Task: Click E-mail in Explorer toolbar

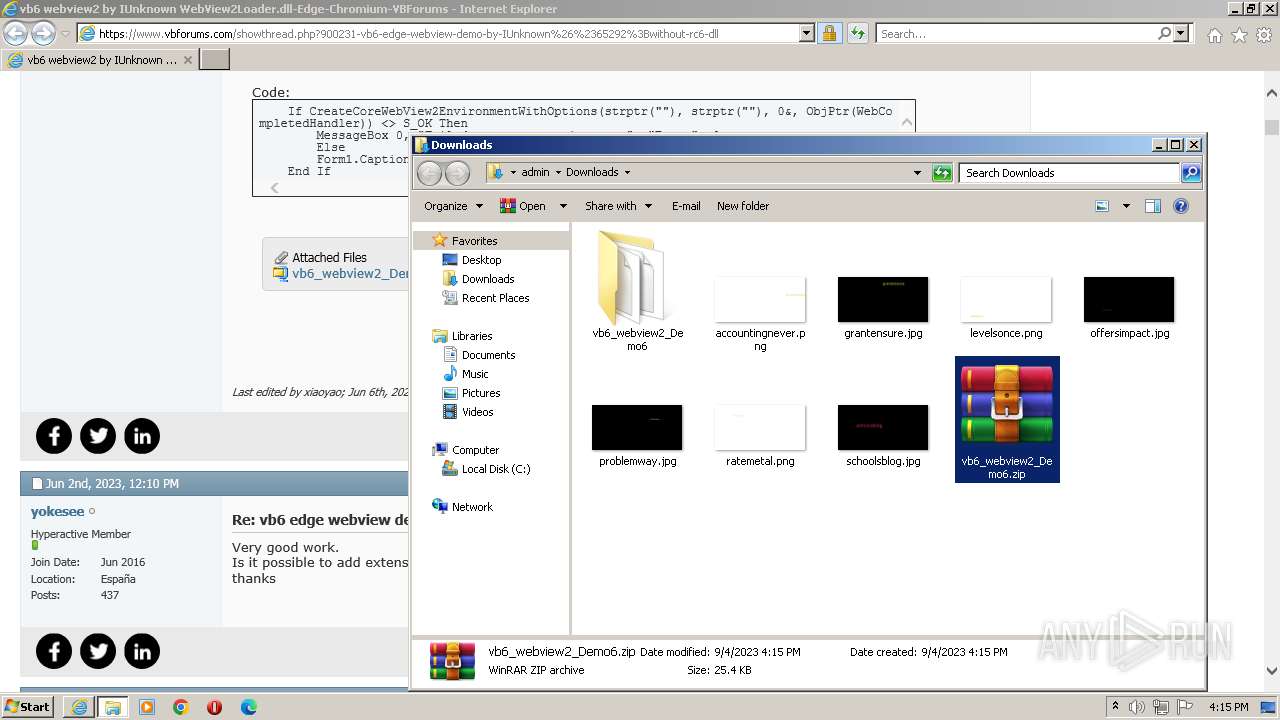Action: point(686,206)
